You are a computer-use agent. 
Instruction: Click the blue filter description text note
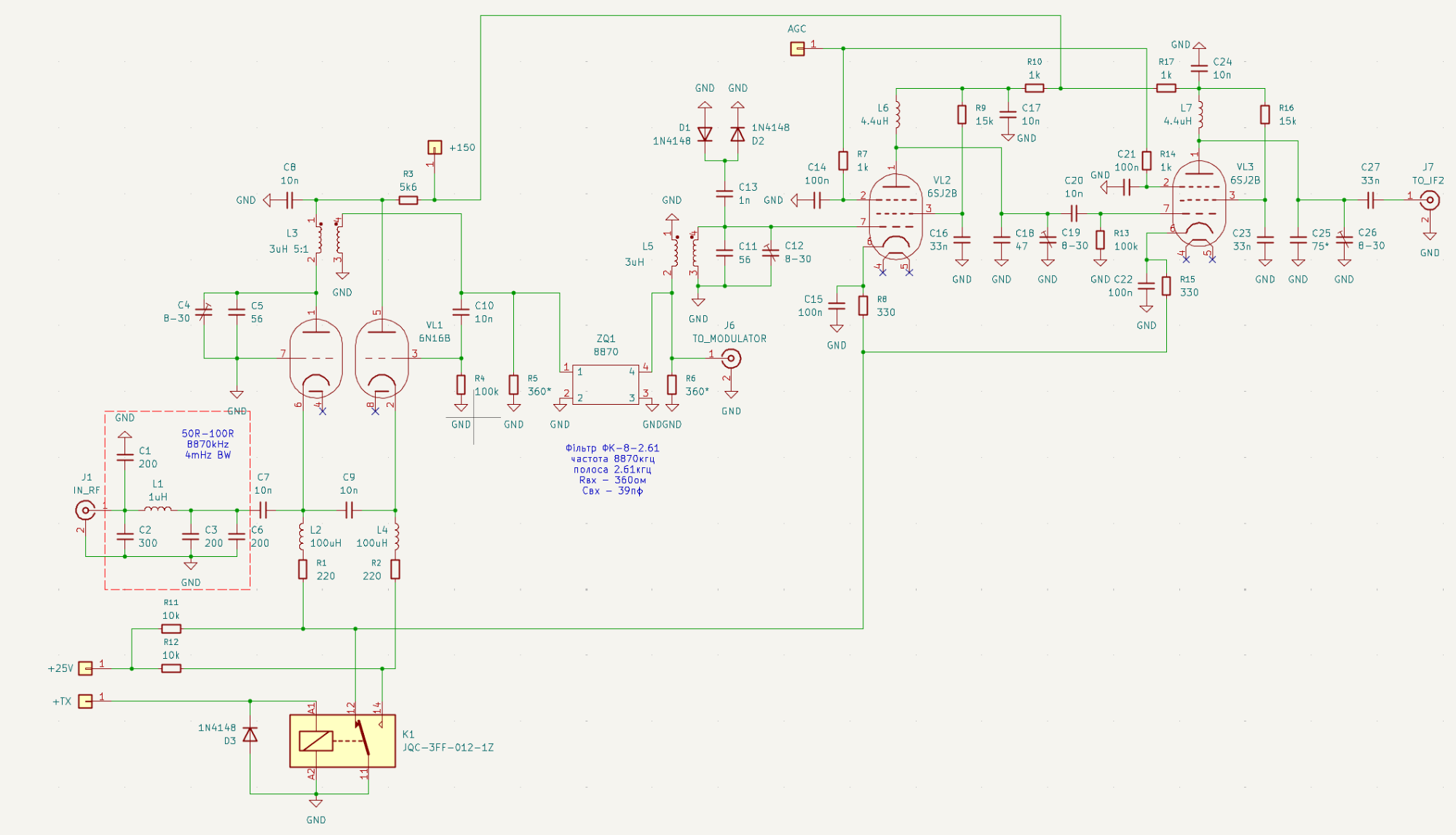(612, 470)
